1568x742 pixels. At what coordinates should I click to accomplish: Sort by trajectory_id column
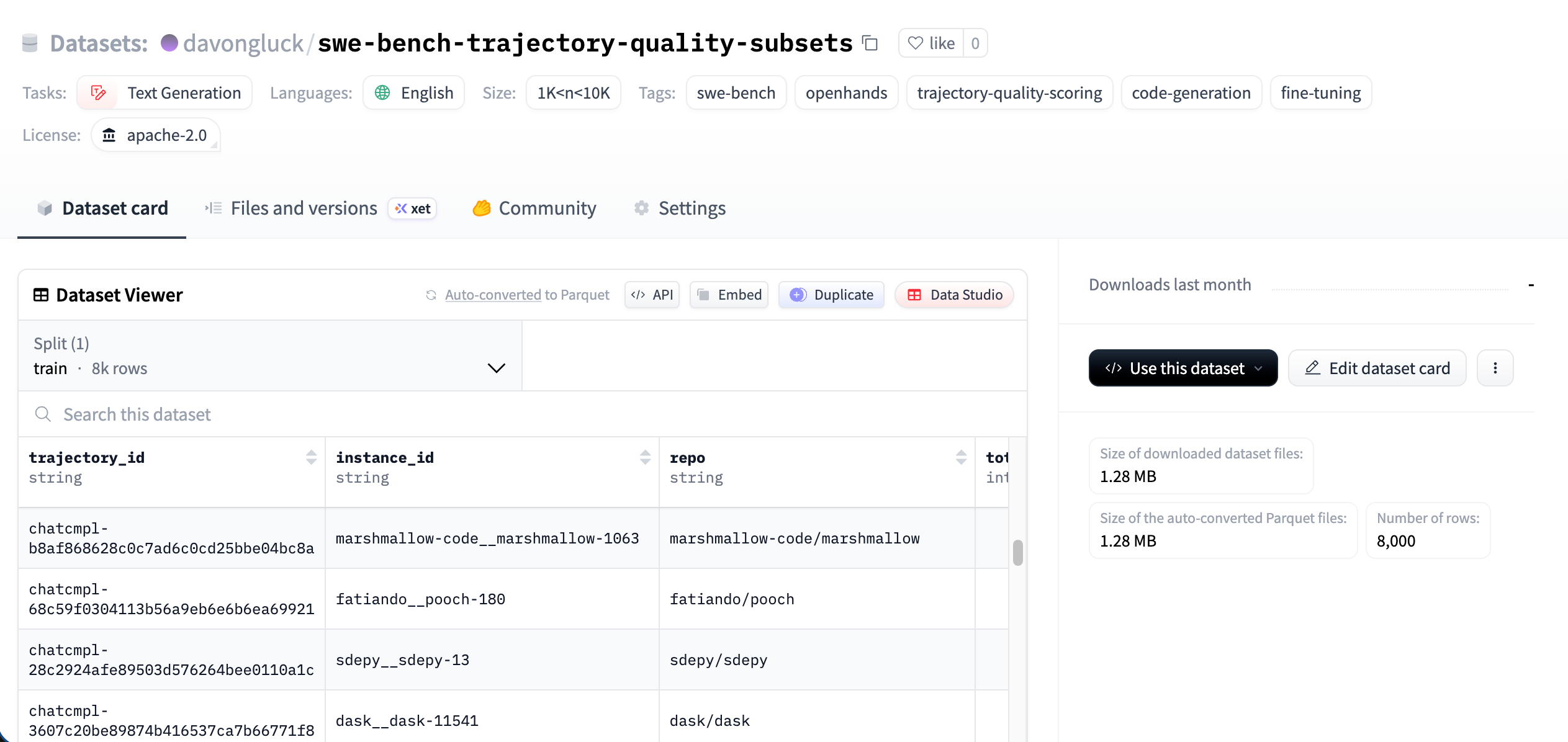(311, 458)
